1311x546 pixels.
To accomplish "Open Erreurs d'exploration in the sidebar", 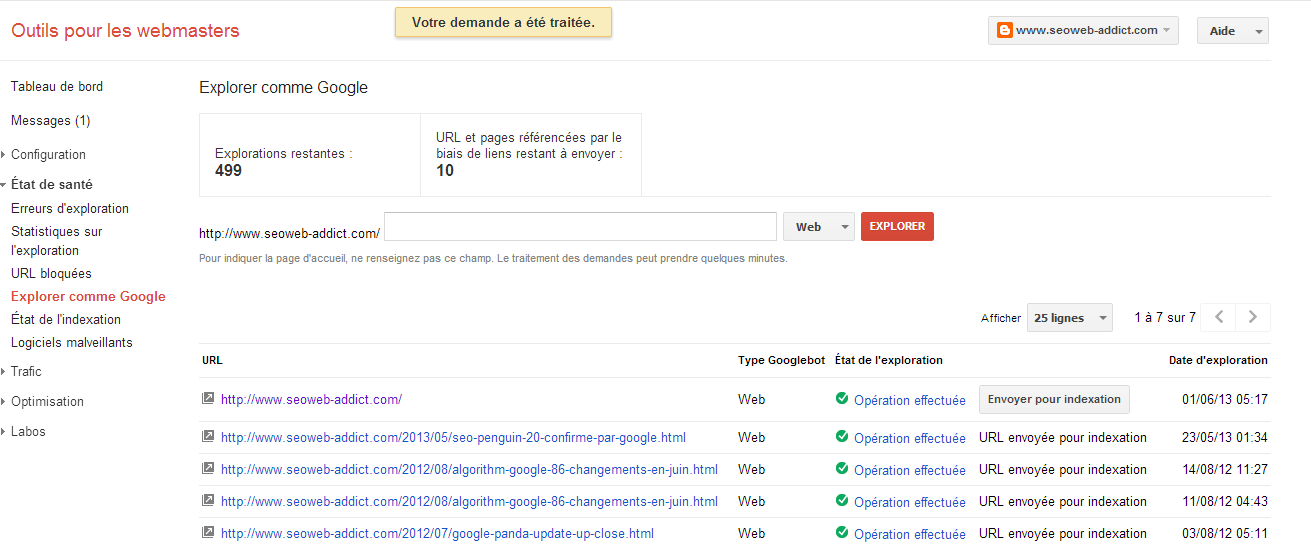I will tap(70, 208).
